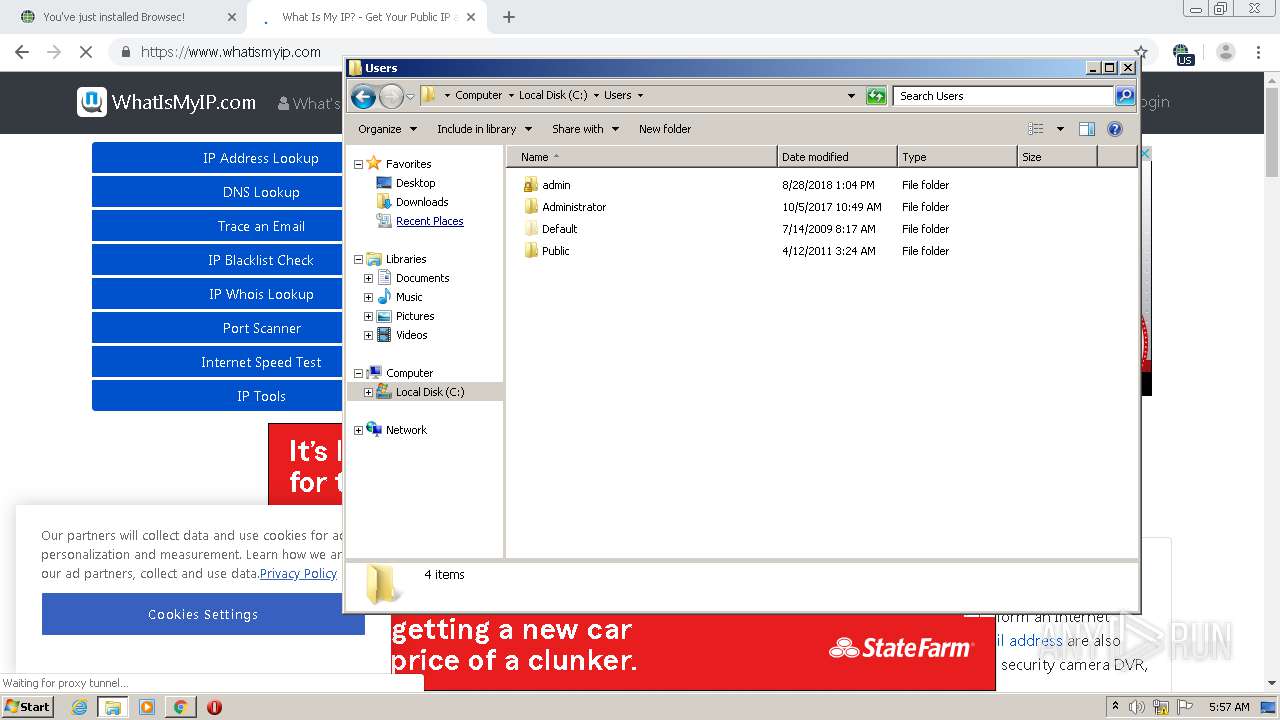Image resolution: width=1280 pixels, height=720 pixels.
Task: Open the Share with menu
Action: (586, 129)
